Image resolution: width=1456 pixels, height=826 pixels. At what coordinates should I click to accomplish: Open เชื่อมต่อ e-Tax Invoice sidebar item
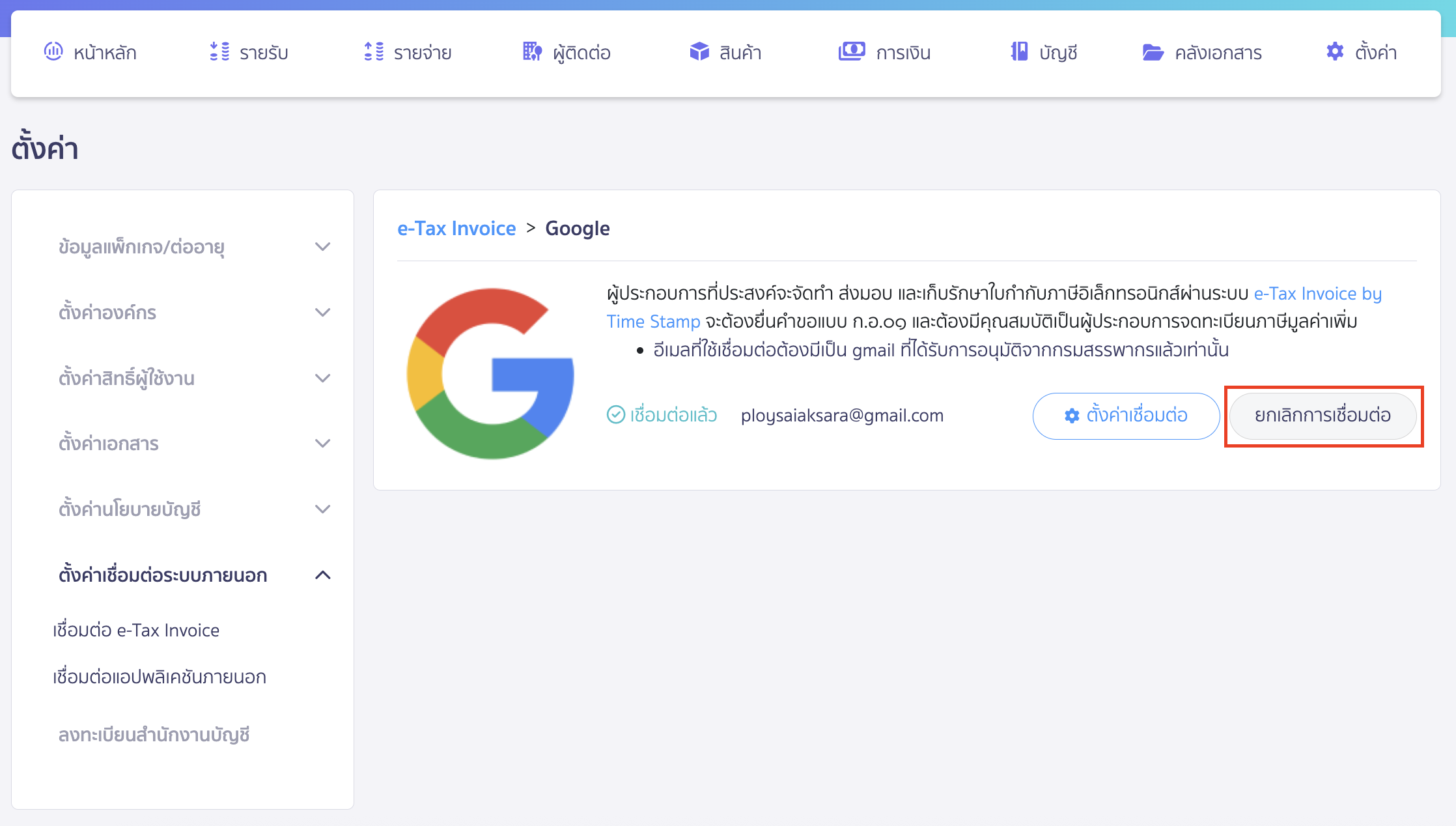click(x=136, y=629)
